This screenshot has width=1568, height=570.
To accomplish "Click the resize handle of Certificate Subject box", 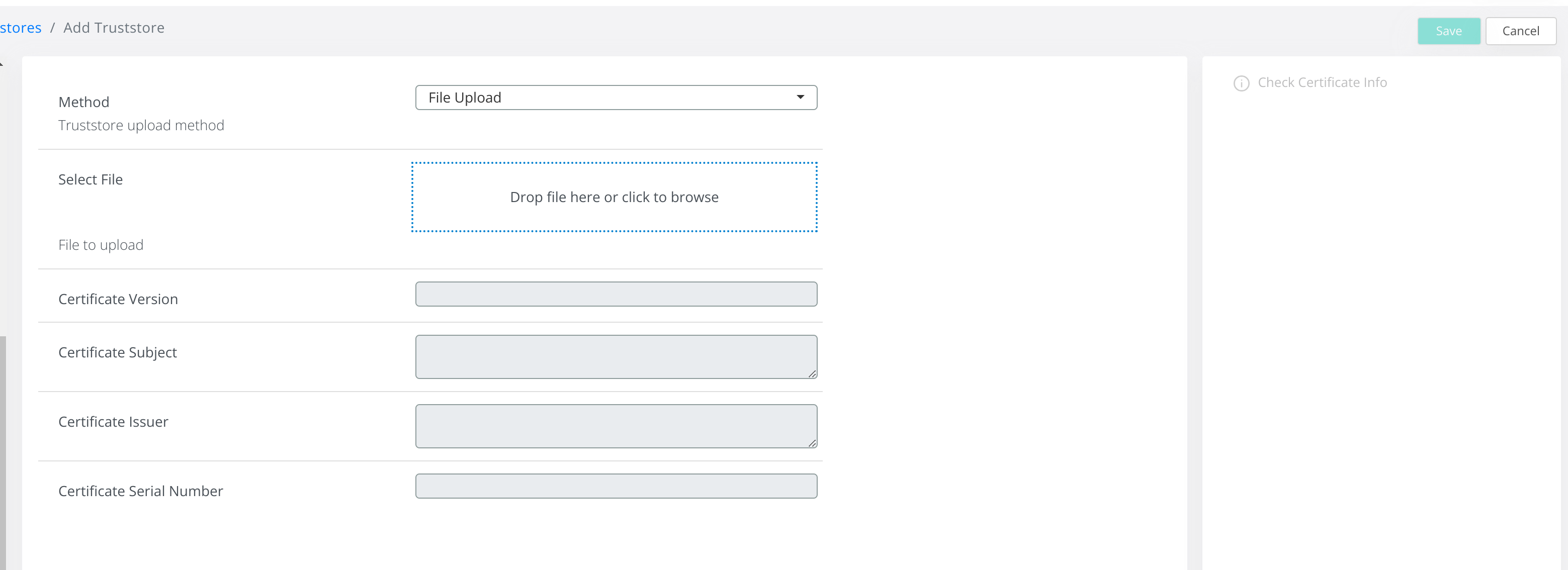I will click(812, 374).
